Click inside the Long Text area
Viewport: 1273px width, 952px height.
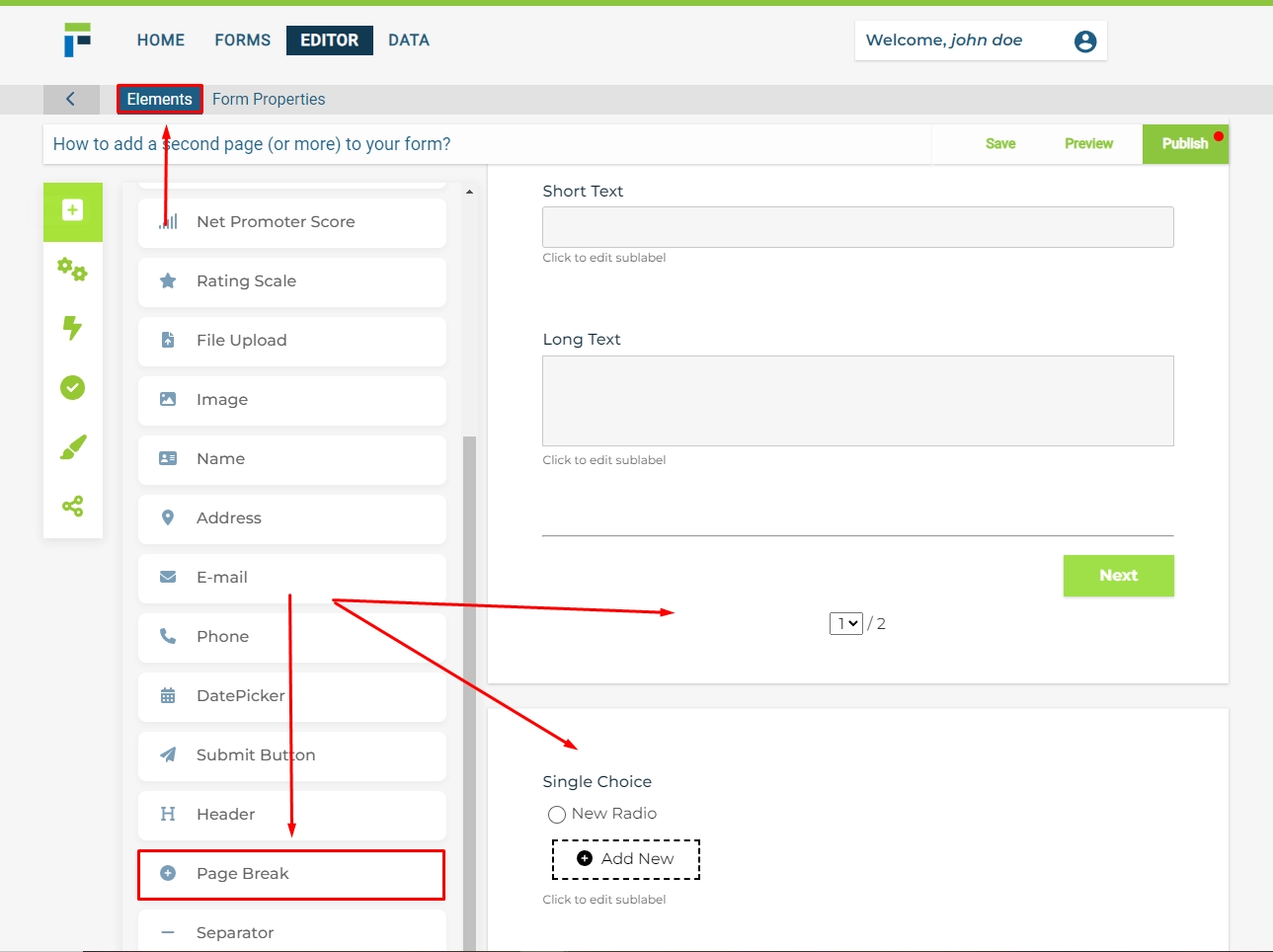pyautogui.click(x=858, y=401)
